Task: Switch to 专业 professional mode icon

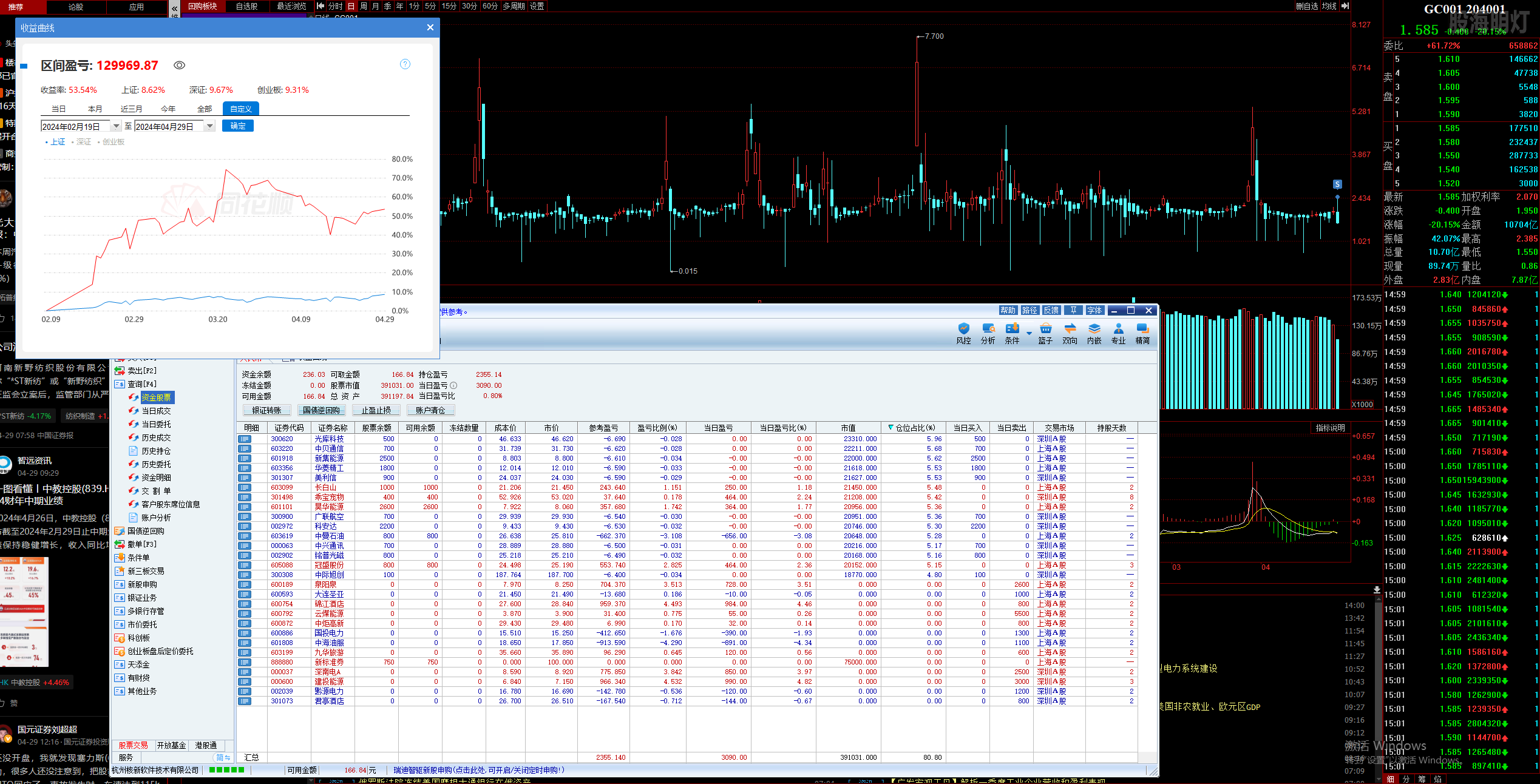Action: 1118,333
